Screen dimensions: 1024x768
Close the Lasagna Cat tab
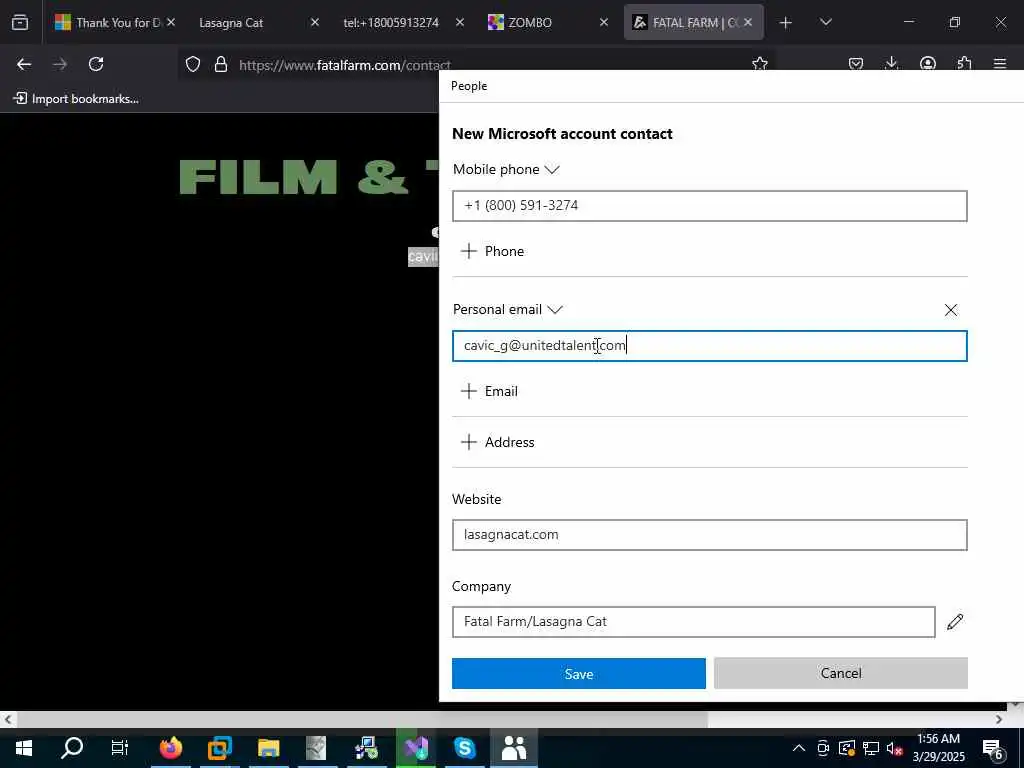315,22
